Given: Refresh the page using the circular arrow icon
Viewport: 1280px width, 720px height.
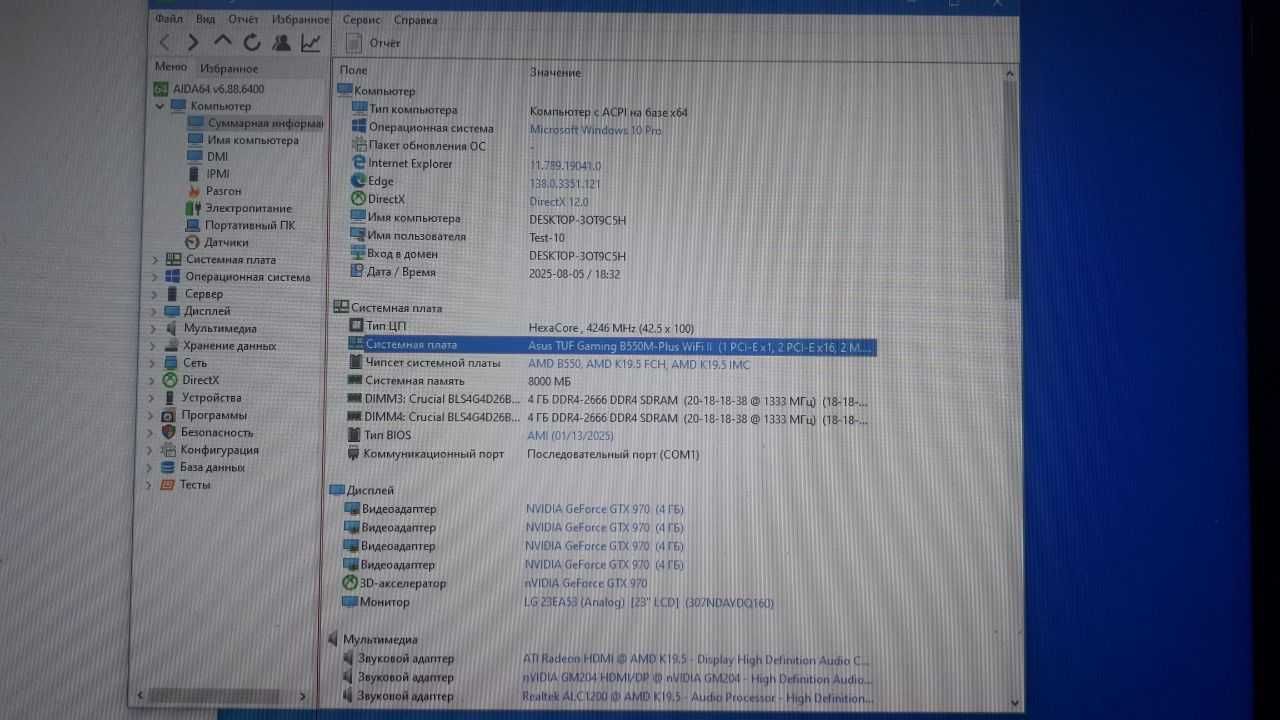Looking at the screenshot, I should [x=252, y=42].
